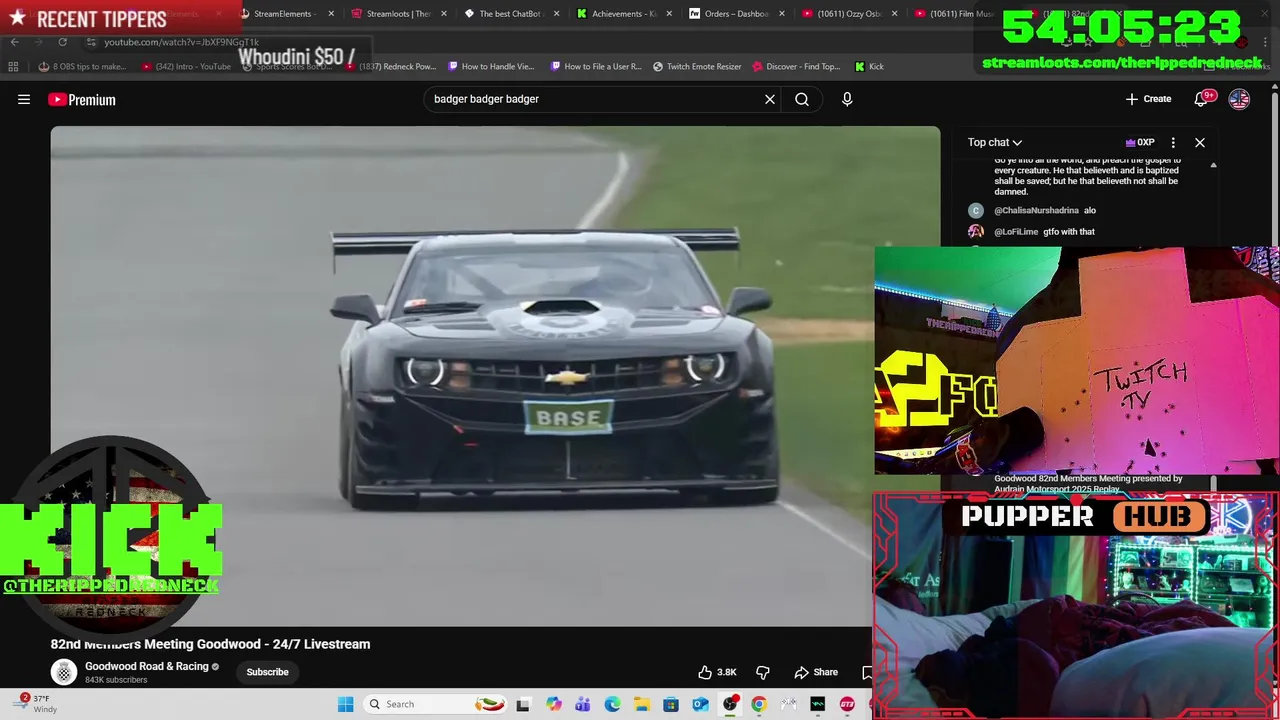This screenshot has width=1280, height=720.
Task: Clear the search box text
Action: tap(770, 99)
